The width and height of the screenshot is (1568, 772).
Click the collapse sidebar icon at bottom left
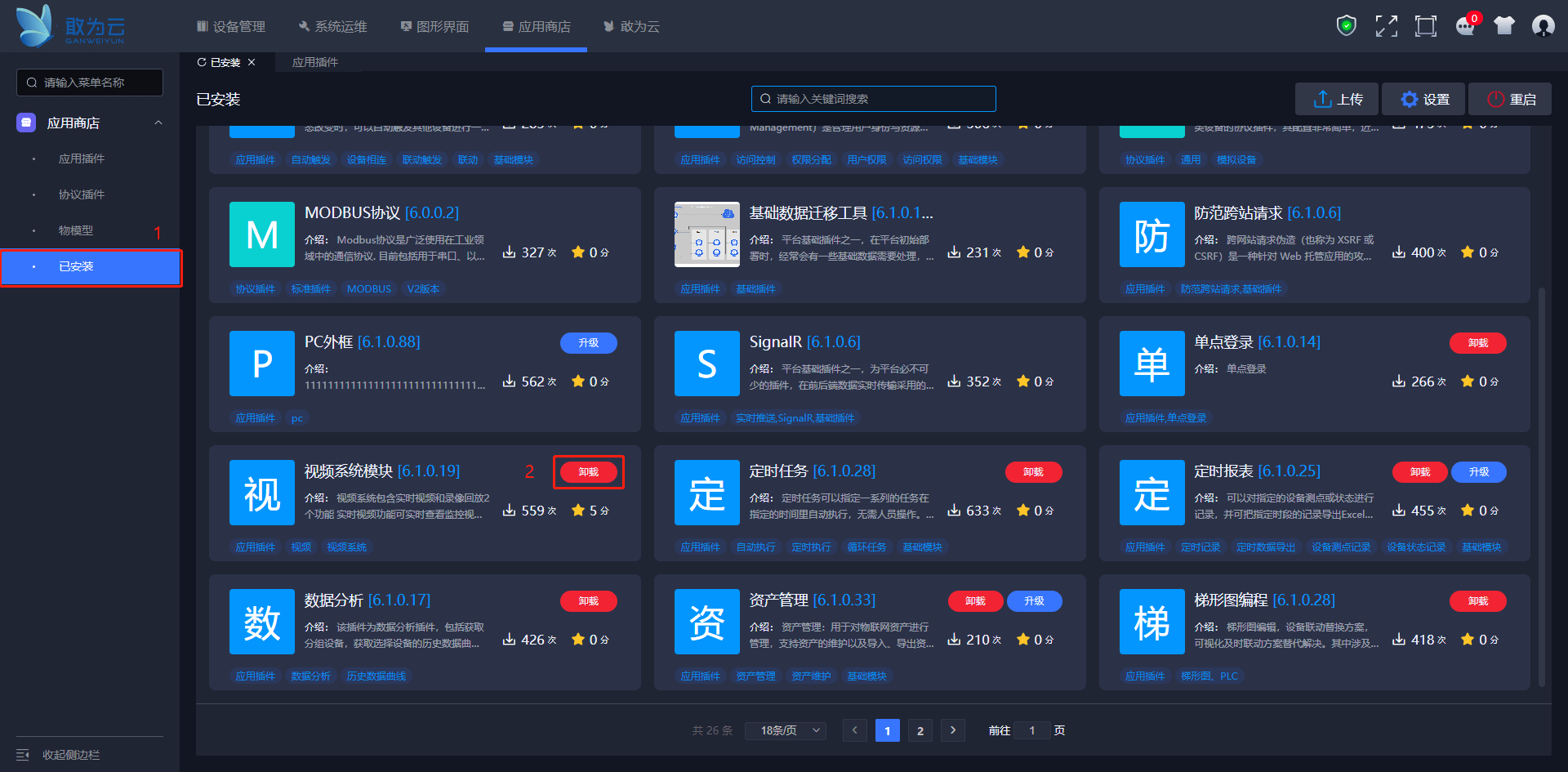[x=23, y=755]
